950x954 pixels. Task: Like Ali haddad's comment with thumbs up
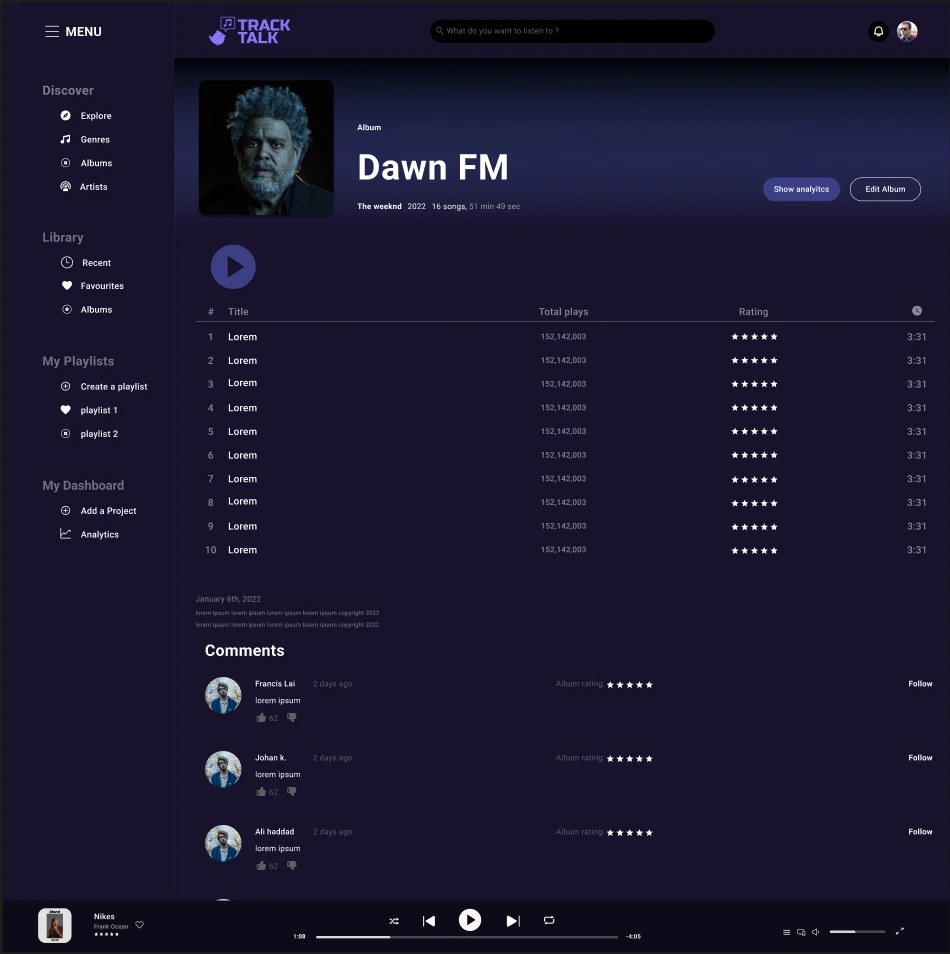261,866
